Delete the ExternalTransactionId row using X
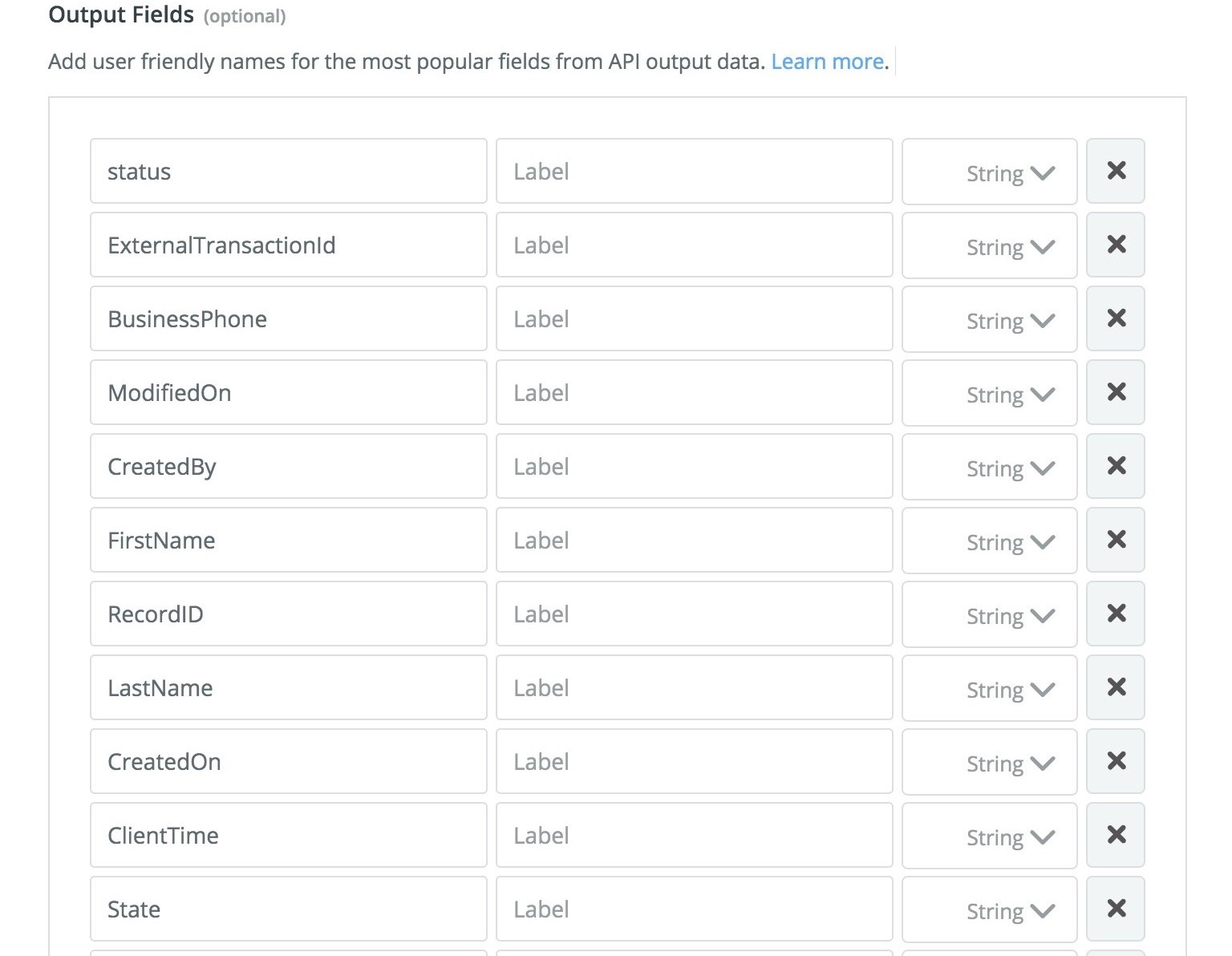 (1115, 245)
